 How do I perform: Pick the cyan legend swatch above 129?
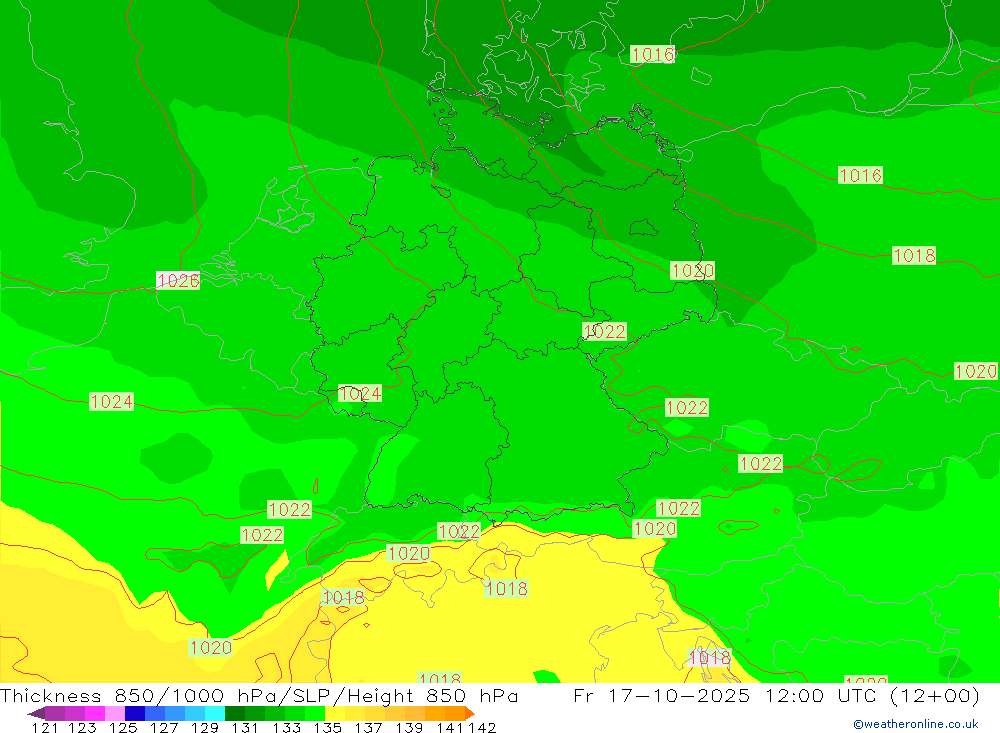215,713
